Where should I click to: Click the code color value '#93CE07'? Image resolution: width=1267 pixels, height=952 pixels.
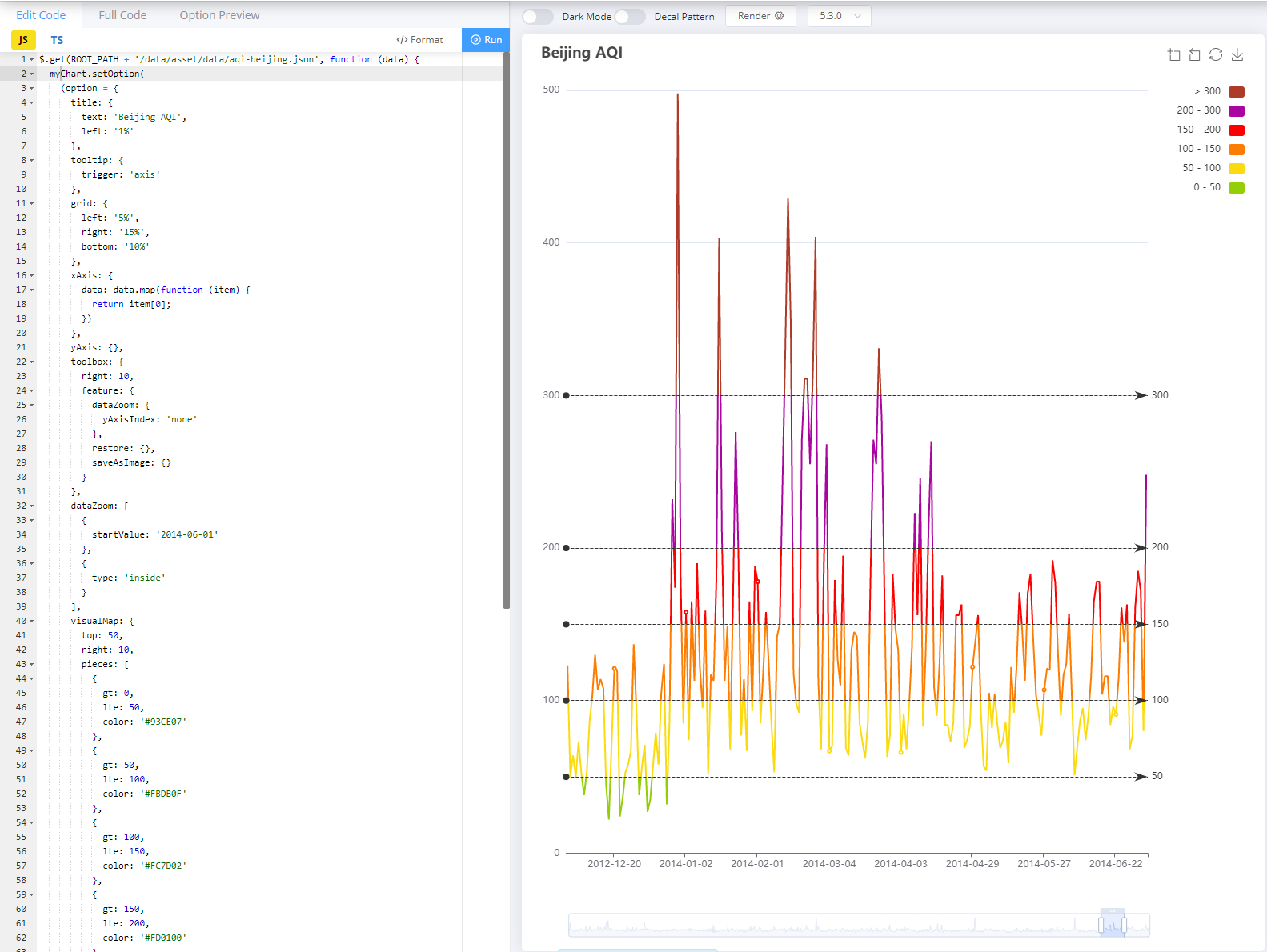[x=163, y=722]
